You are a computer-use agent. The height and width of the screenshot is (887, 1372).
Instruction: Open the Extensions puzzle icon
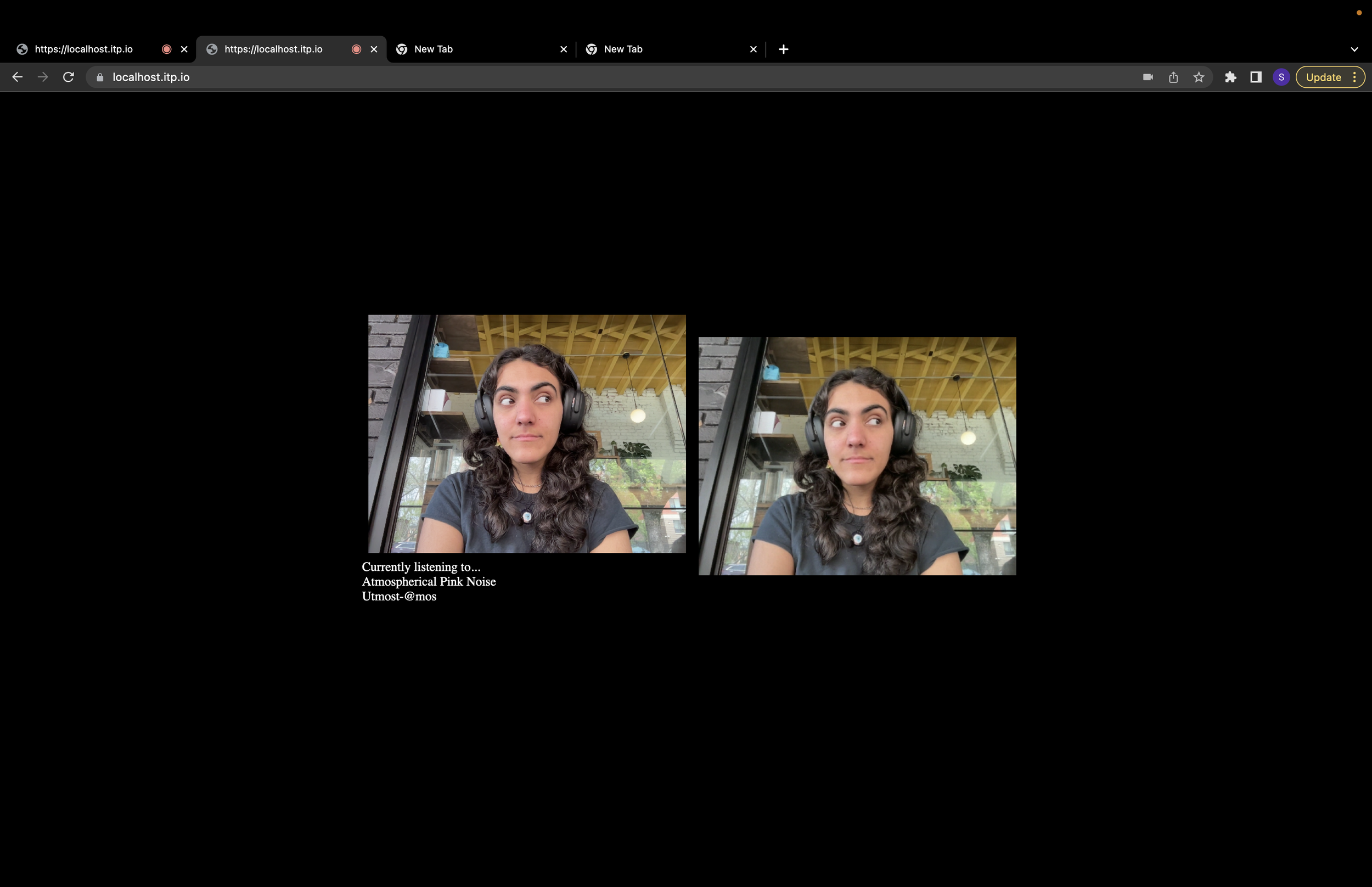pos(1230,77)
